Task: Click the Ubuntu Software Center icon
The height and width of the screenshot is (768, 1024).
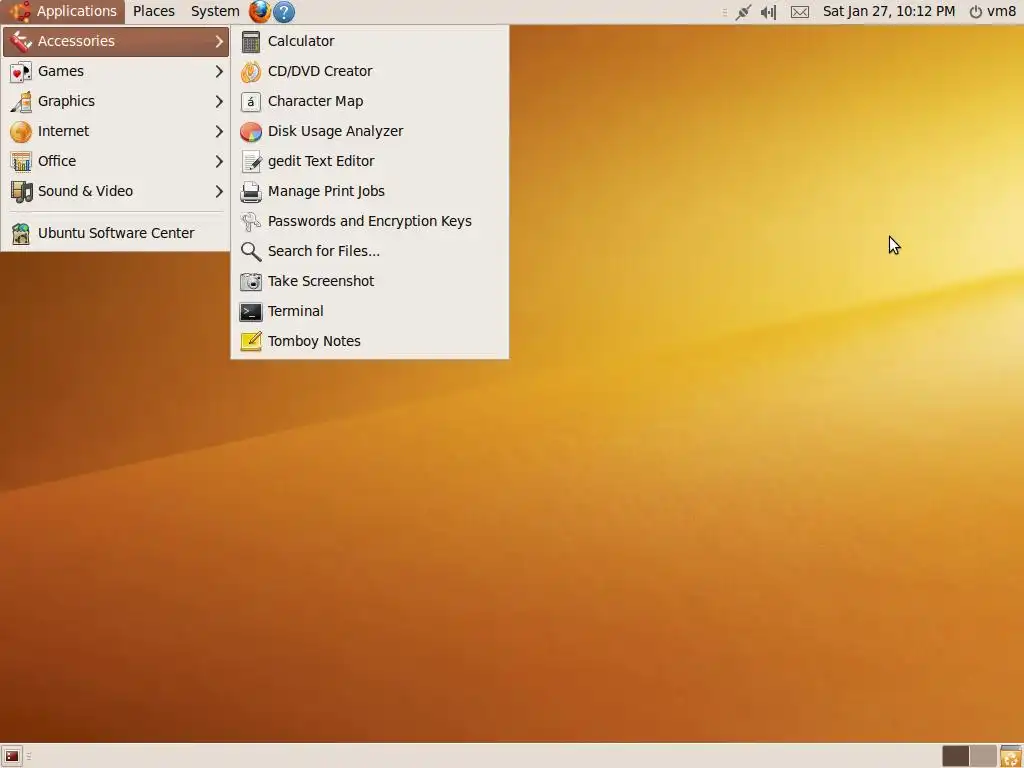Action: point(21,233)
